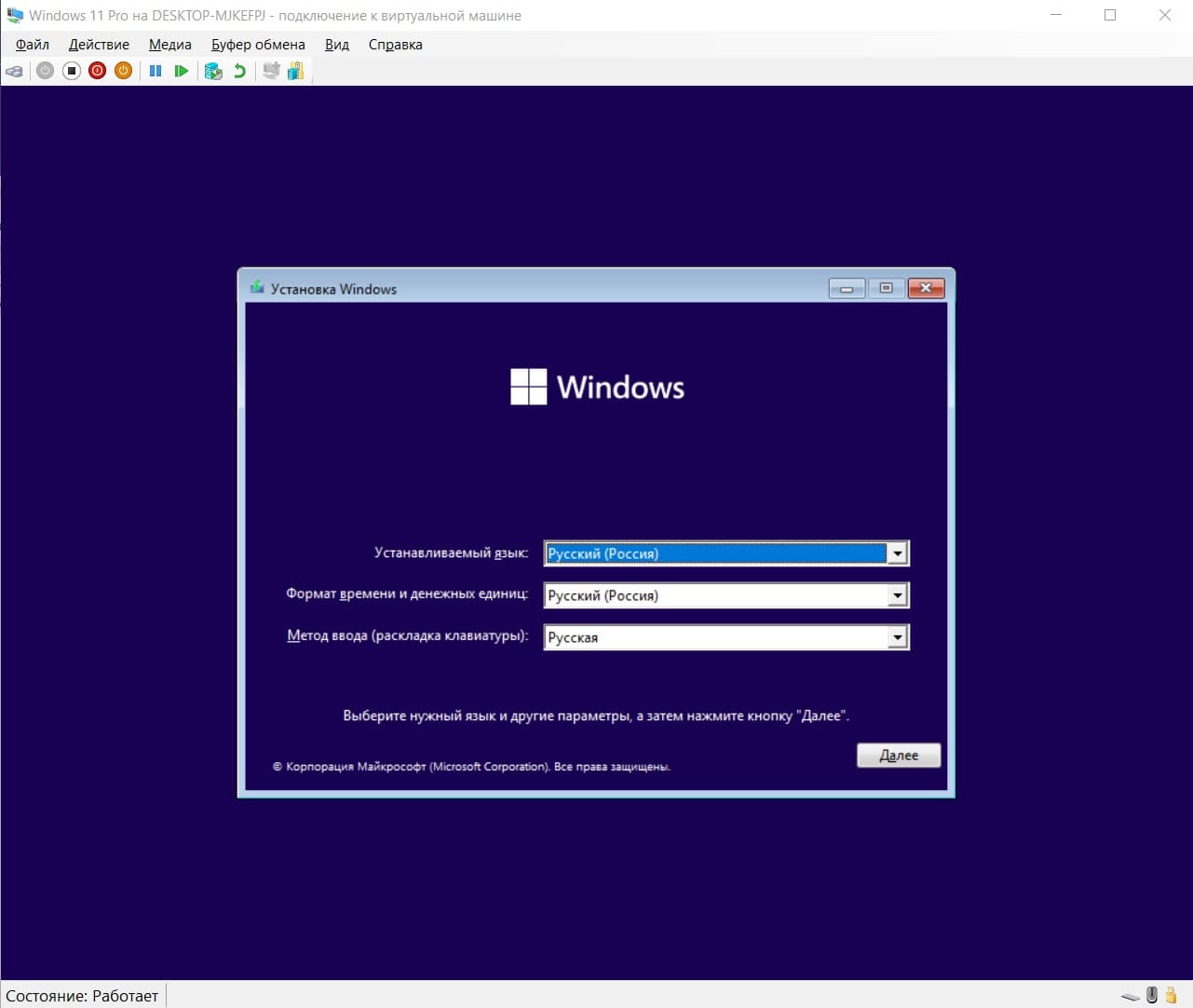The height and width of the screenshot is (1008, 1193).
Task: Click the Share/zip resources toolbar icon
Action: pyautogui.click(x=295, y=71)
